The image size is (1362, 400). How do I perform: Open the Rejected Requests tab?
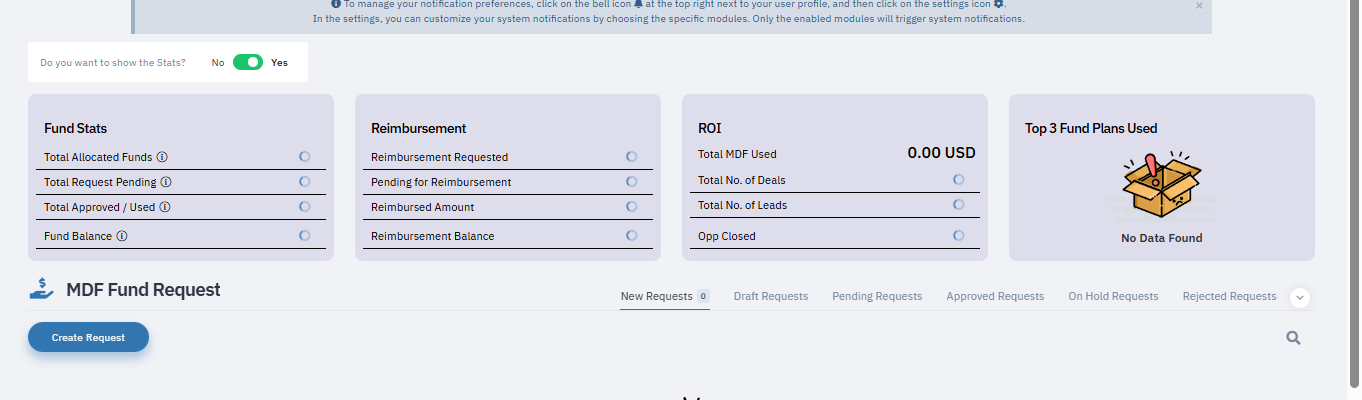coord(1229,296)
